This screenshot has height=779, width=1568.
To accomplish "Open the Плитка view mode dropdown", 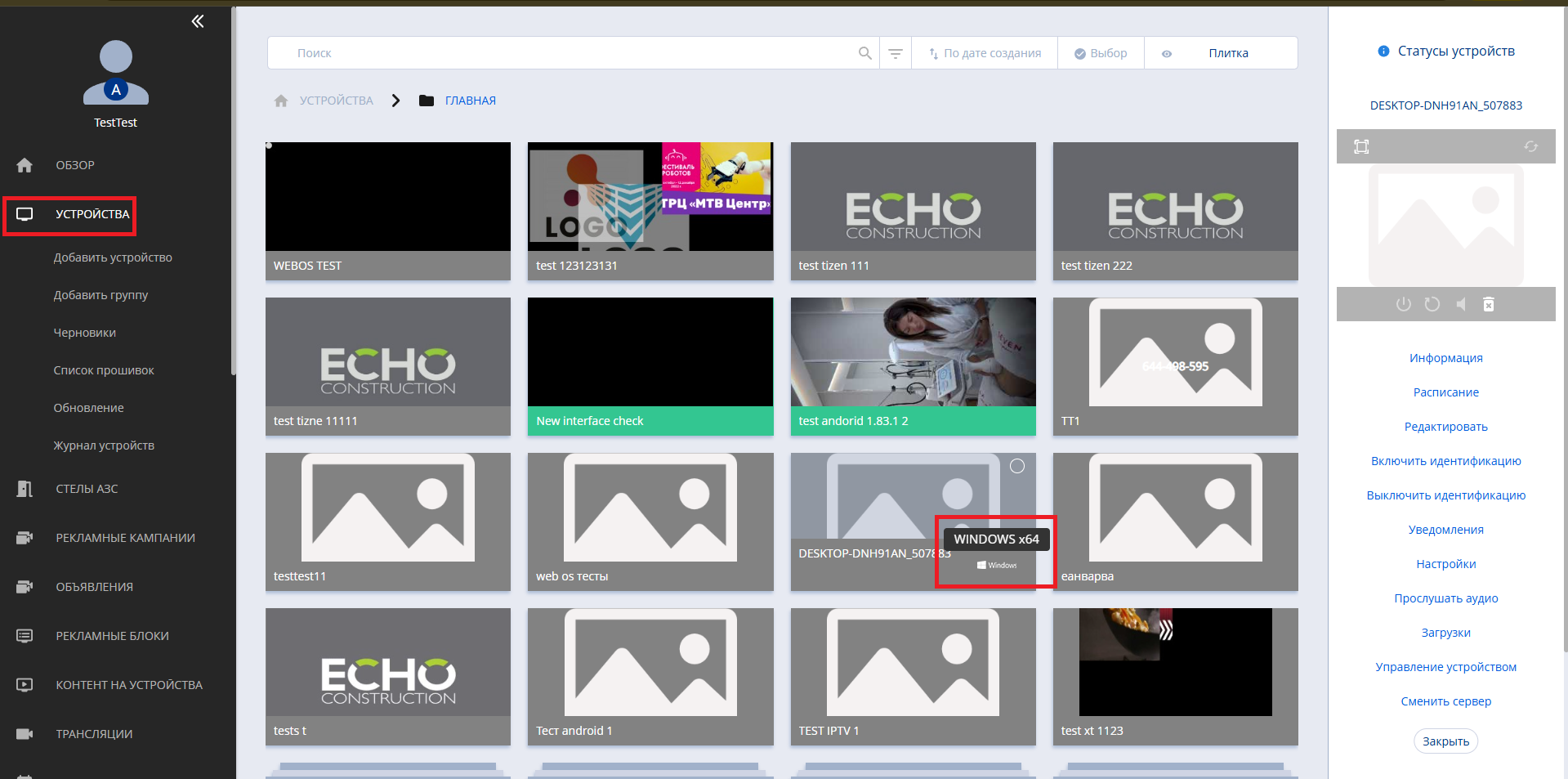I will tap(1227, 53).
